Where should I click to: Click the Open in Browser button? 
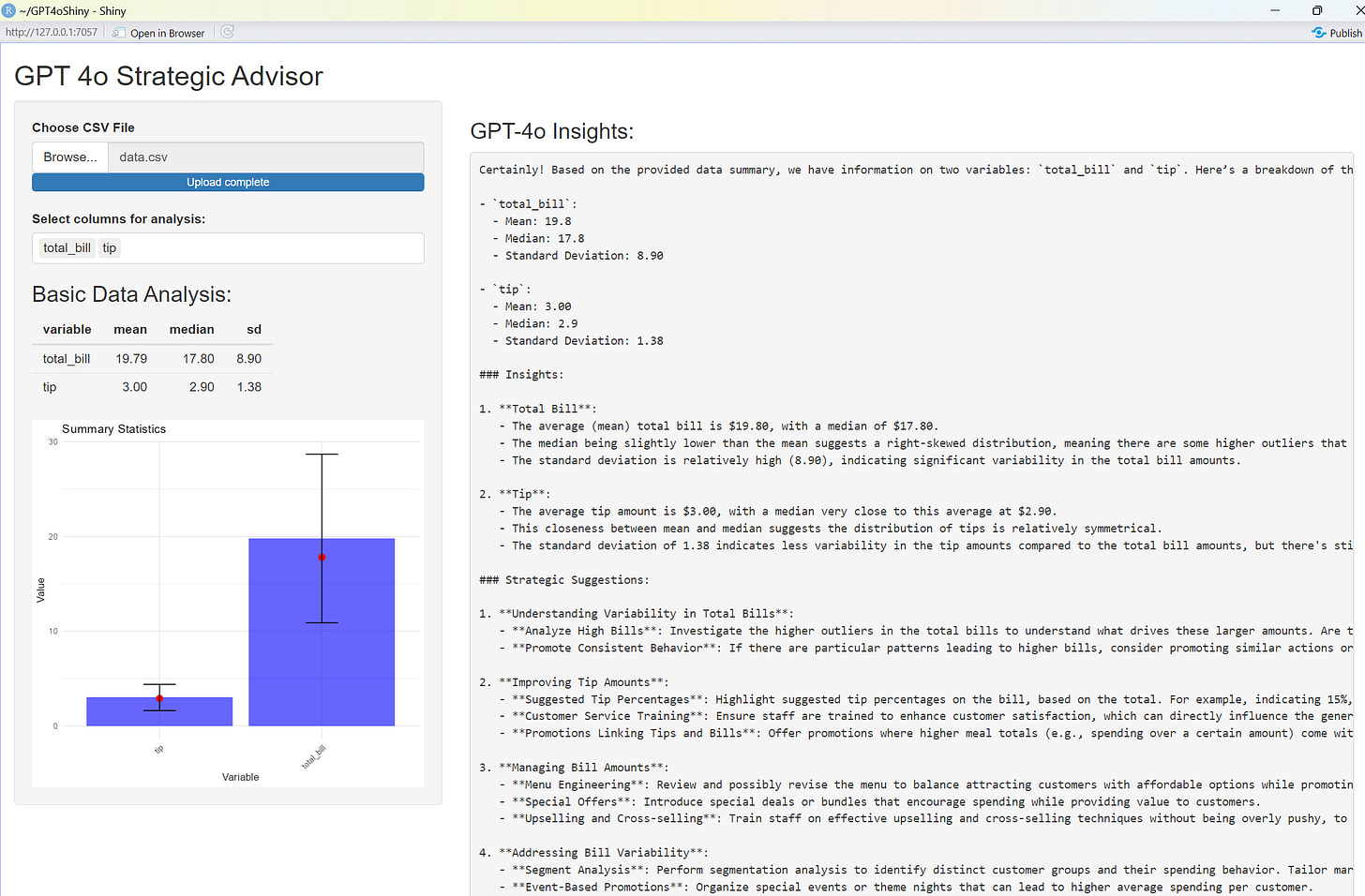(x=158, y=33)
